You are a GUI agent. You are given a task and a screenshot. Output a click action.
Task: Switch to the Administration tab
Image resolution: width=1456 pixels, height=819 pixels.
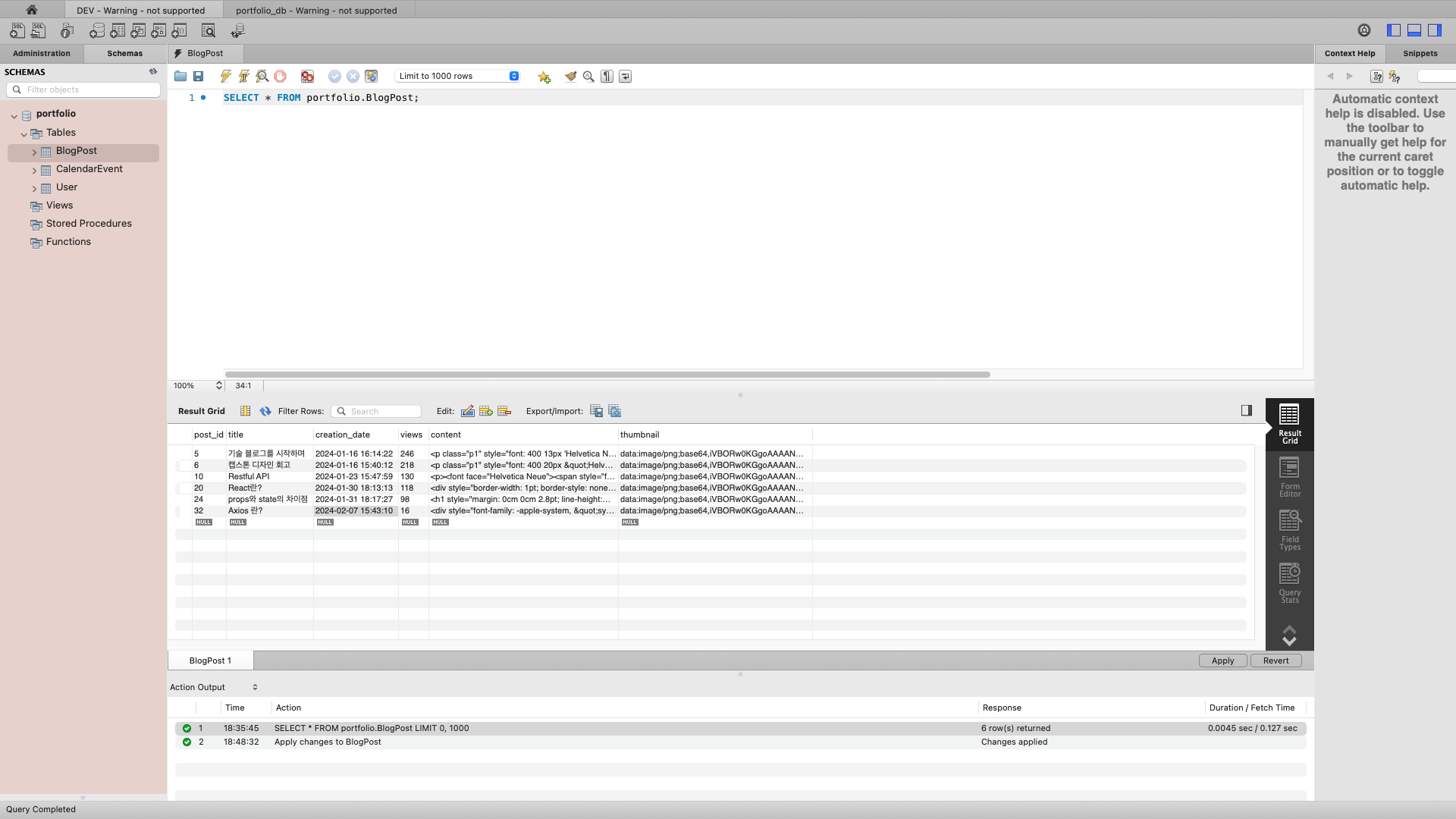(x=42, y=54)
